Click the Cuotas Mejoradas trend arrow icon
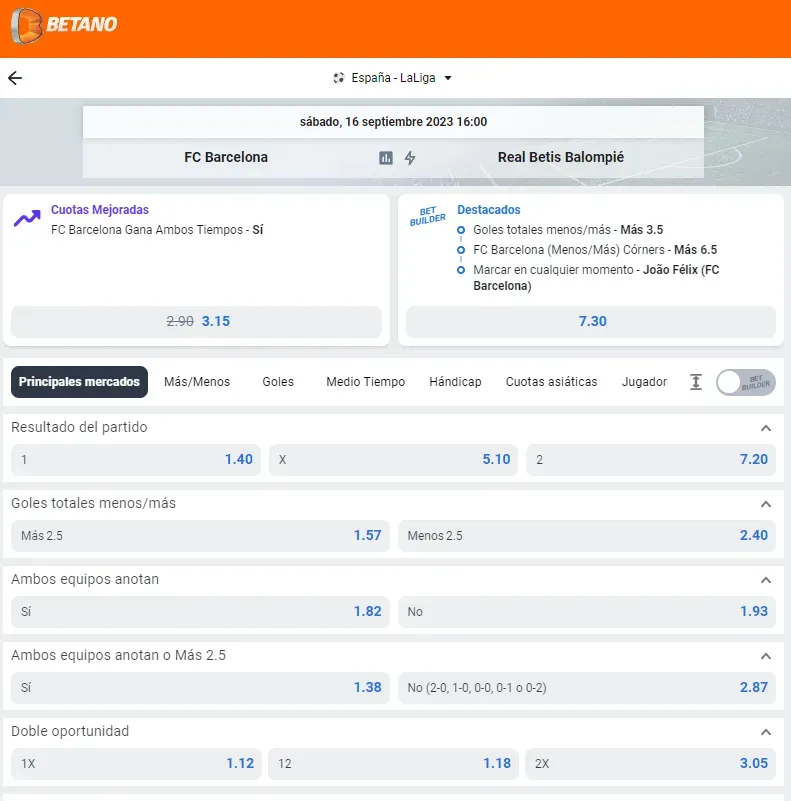This screenshot has width=791, height=801. (x=27, y=218)
